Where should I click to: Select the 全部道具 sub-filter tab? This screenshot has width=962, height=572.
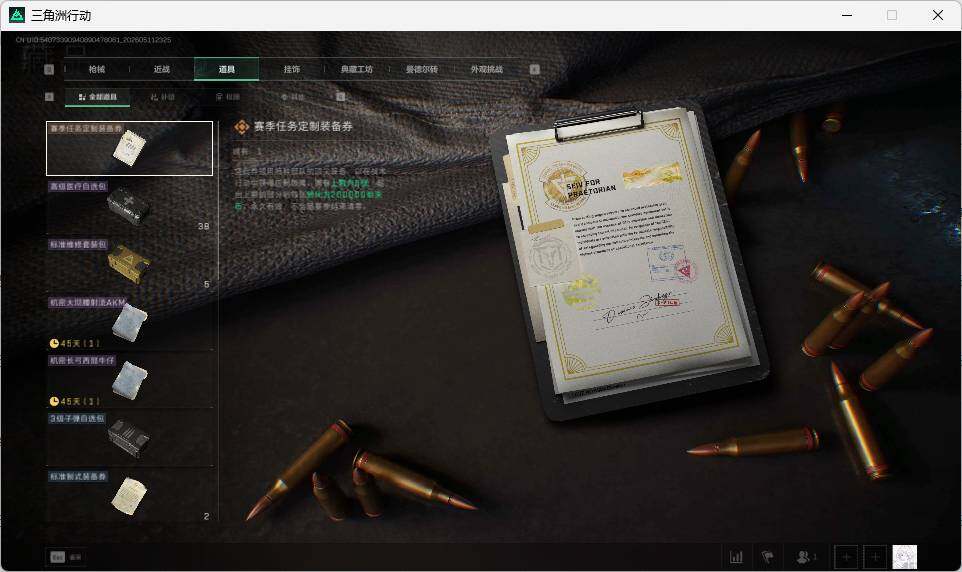[98, 97]
